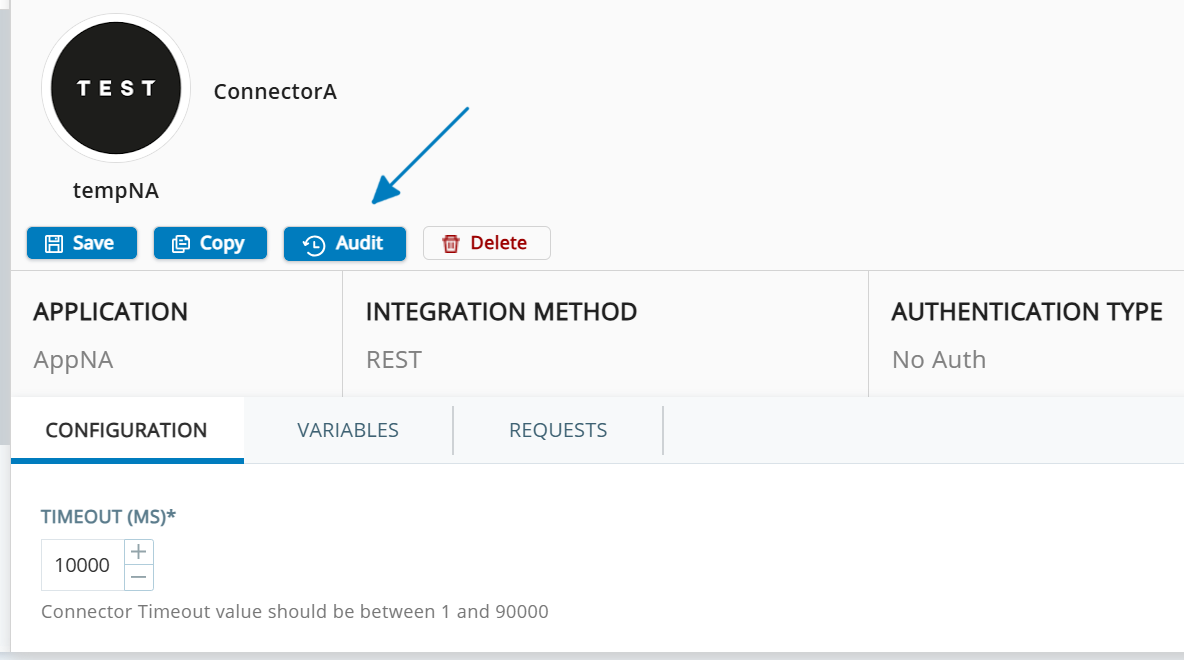Switch to the Configuration tab

point(126,430)
